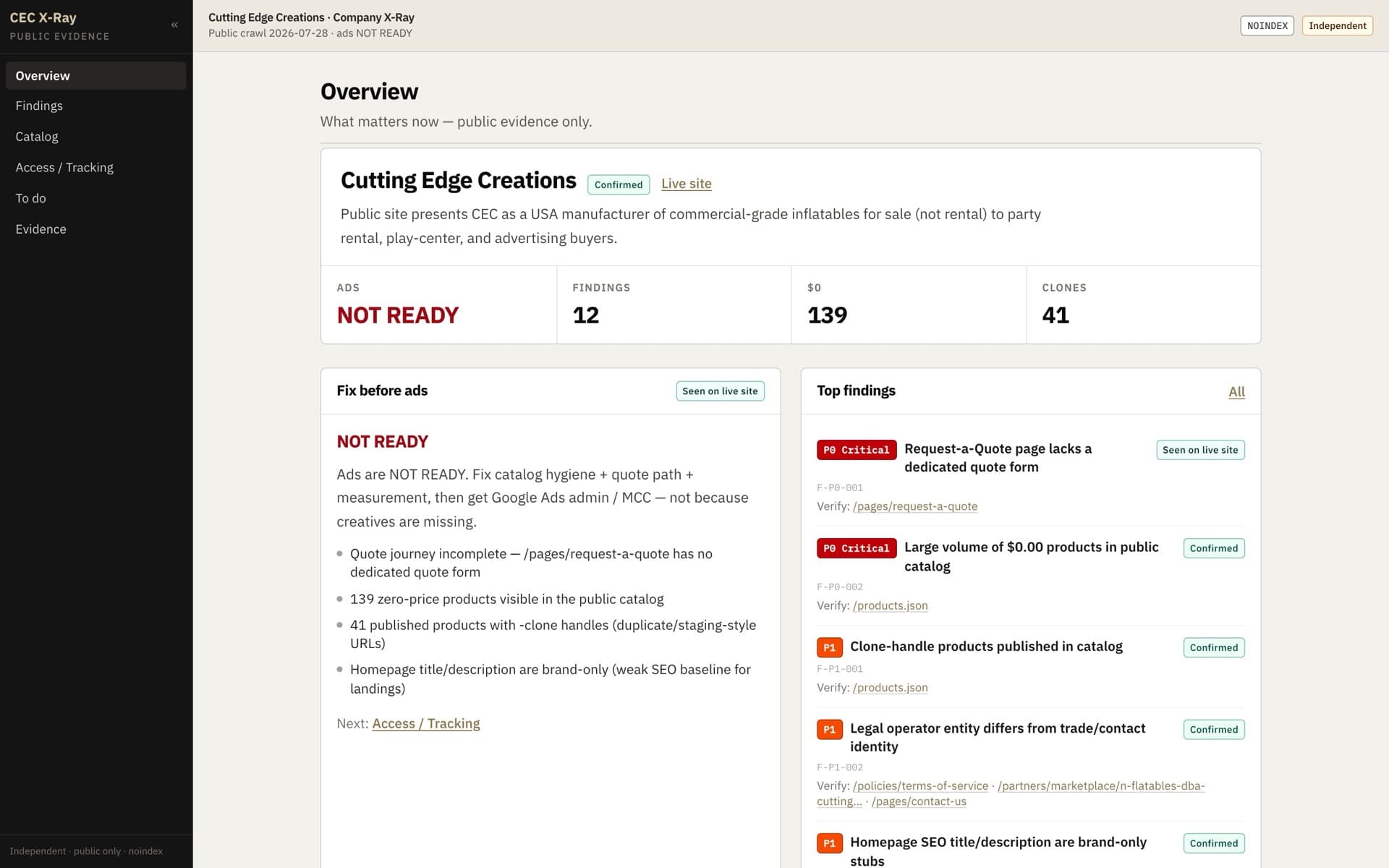Open /products.json link under Clone-handle finding
This screenshot has height=868, width=1389.
tap(890, 688)
